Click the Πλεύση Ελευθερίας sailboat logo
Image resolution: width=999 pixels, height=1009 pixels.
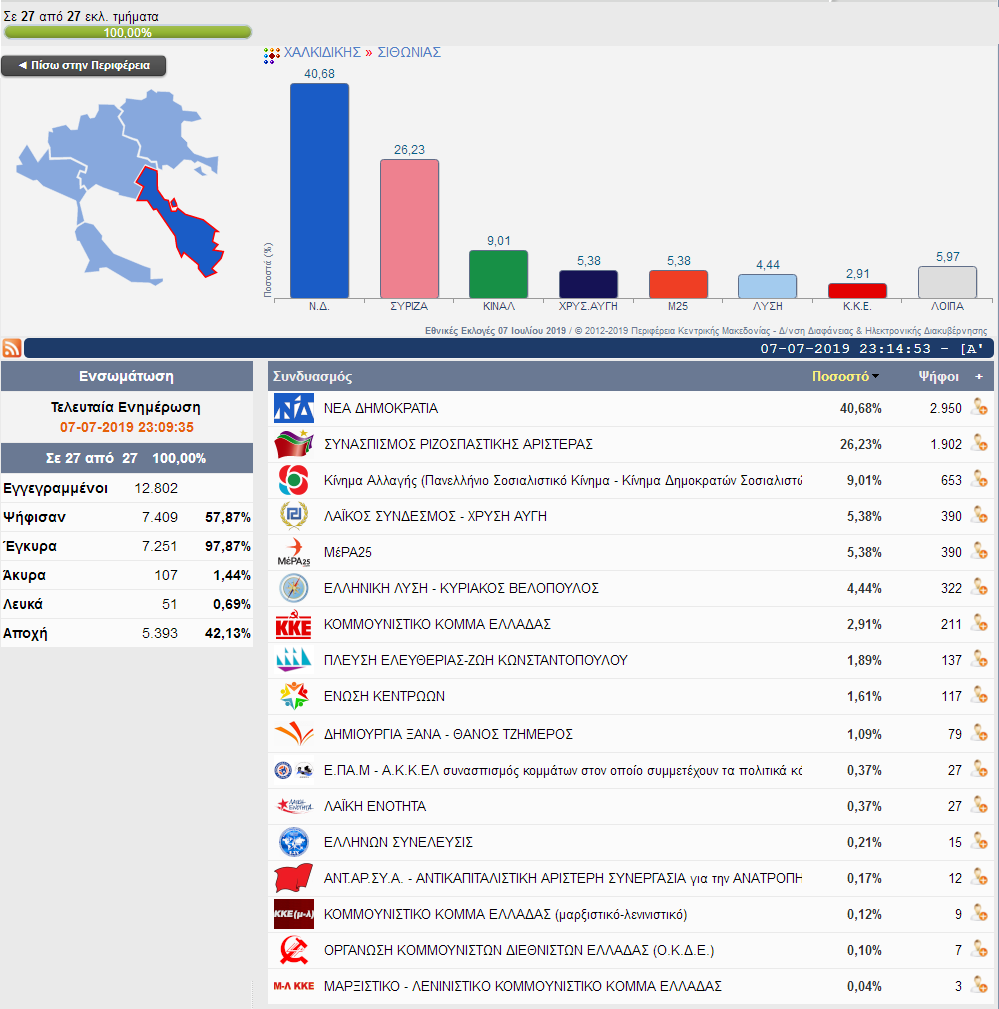click(x=294, y=660)
